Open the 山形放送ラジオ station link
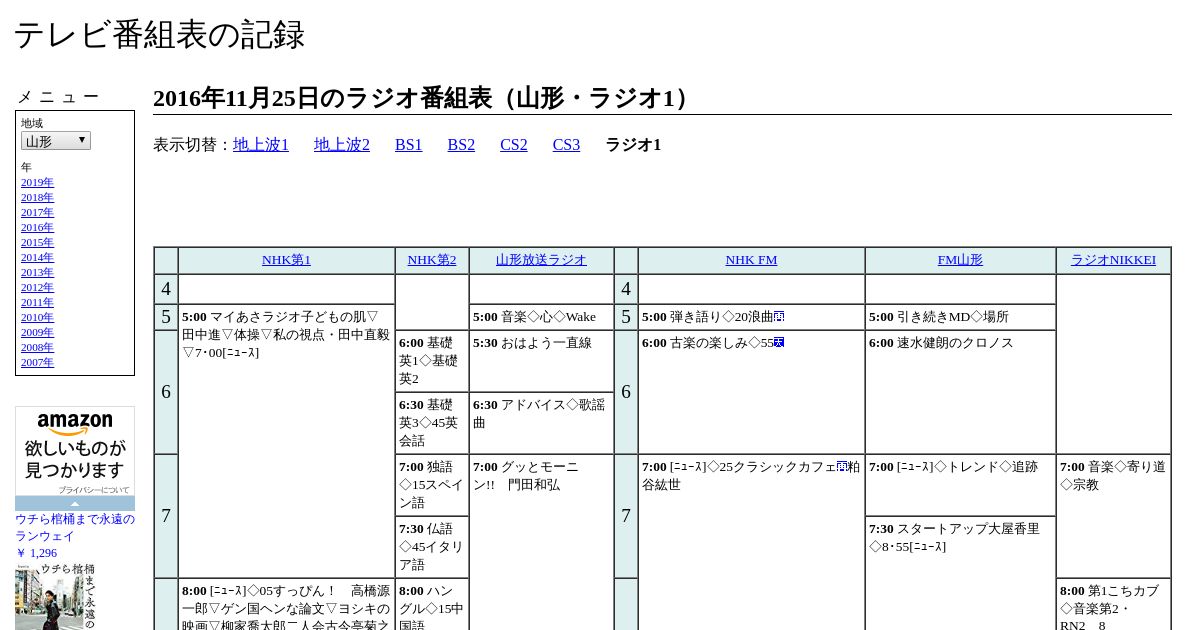Screen dimensions: 1200x630 [x=541, y=260]
